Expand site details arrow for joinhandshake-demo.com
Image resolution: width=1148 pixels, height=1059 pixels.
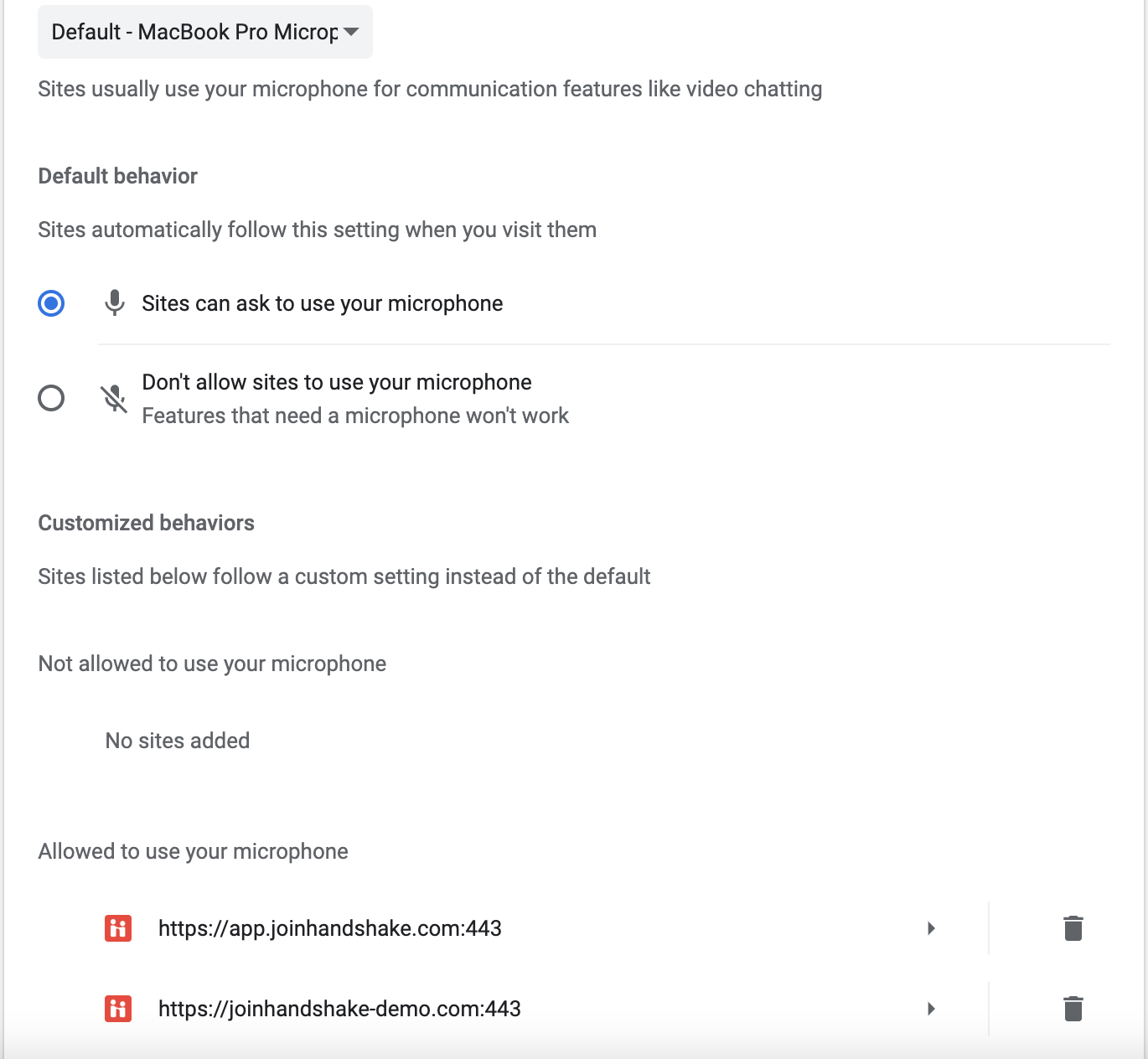click(x=931, y=1009)
